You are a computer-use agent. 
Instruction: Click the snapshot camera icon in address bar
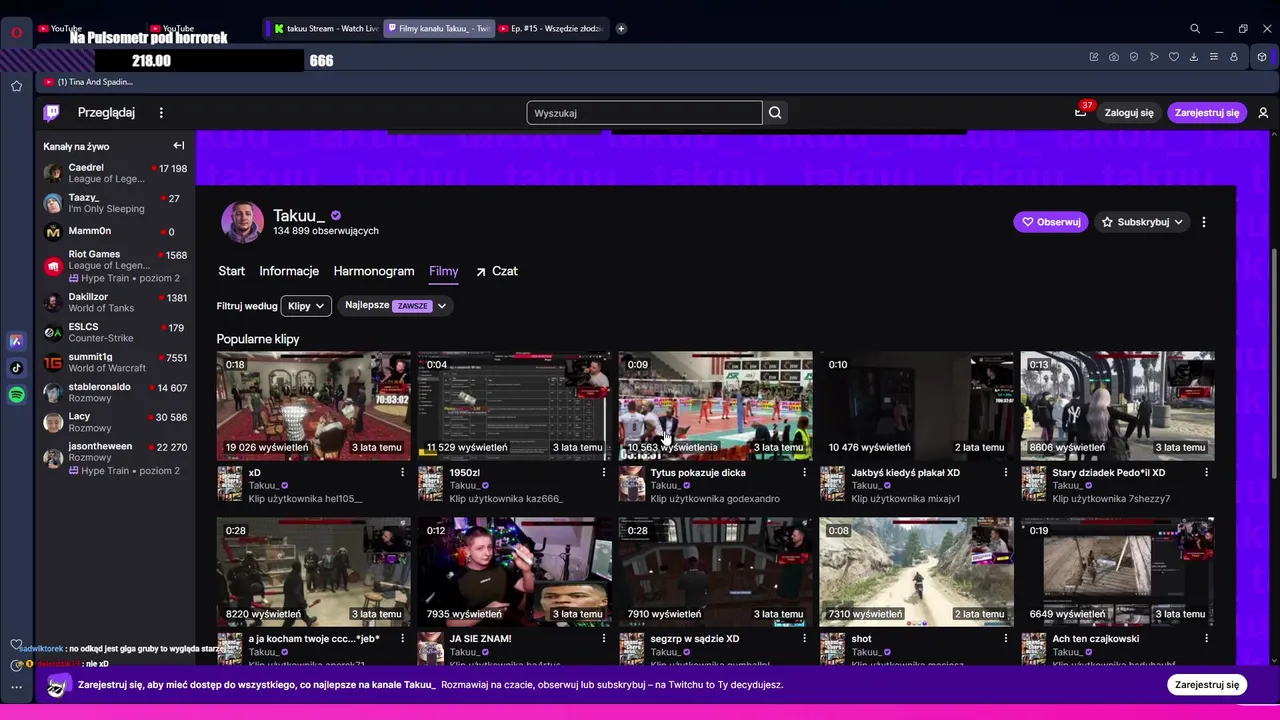pyautogui.click(x=1114, y=57)
